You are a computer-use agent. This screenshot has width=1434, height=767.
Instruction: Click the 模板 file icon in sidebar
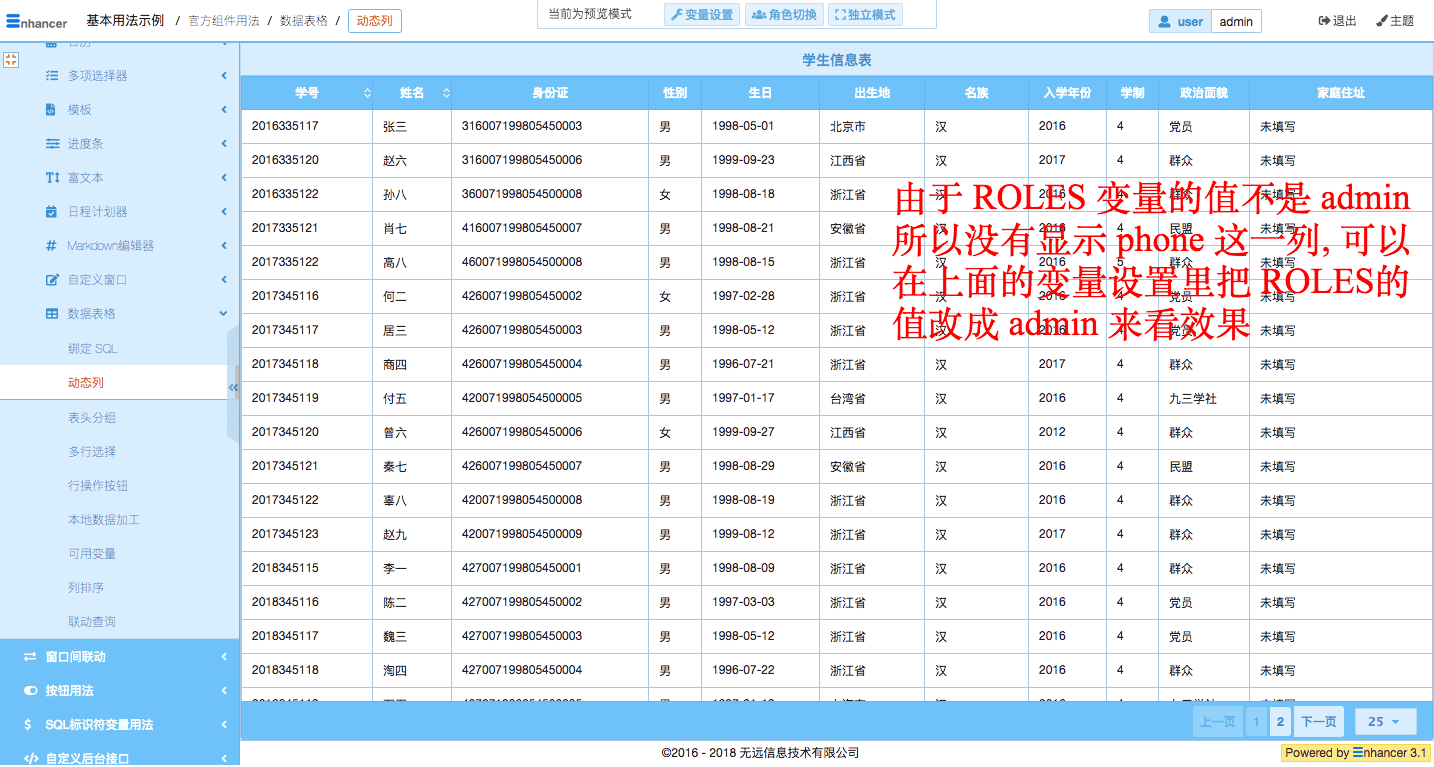(51, 109)
